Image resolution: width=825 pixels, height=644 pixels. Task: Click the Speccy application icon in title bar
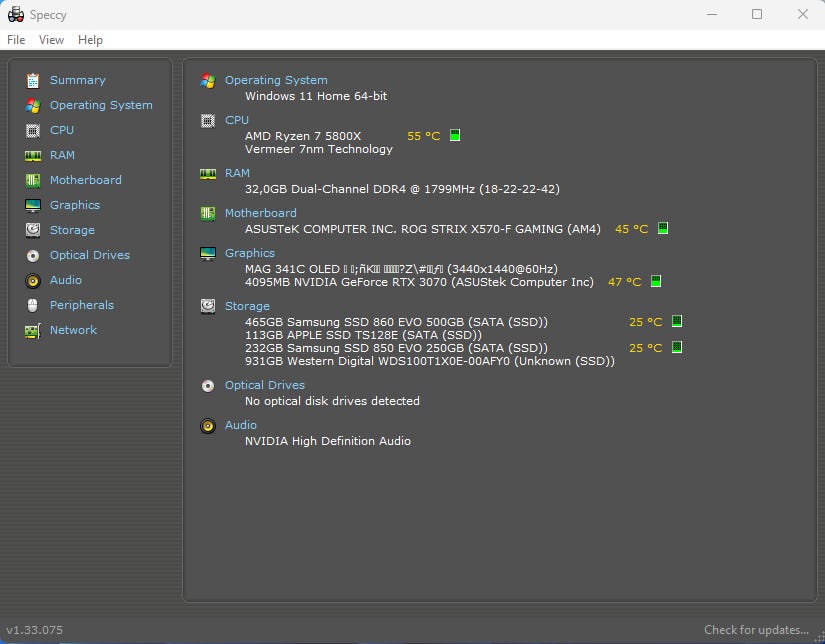[16, 15]
